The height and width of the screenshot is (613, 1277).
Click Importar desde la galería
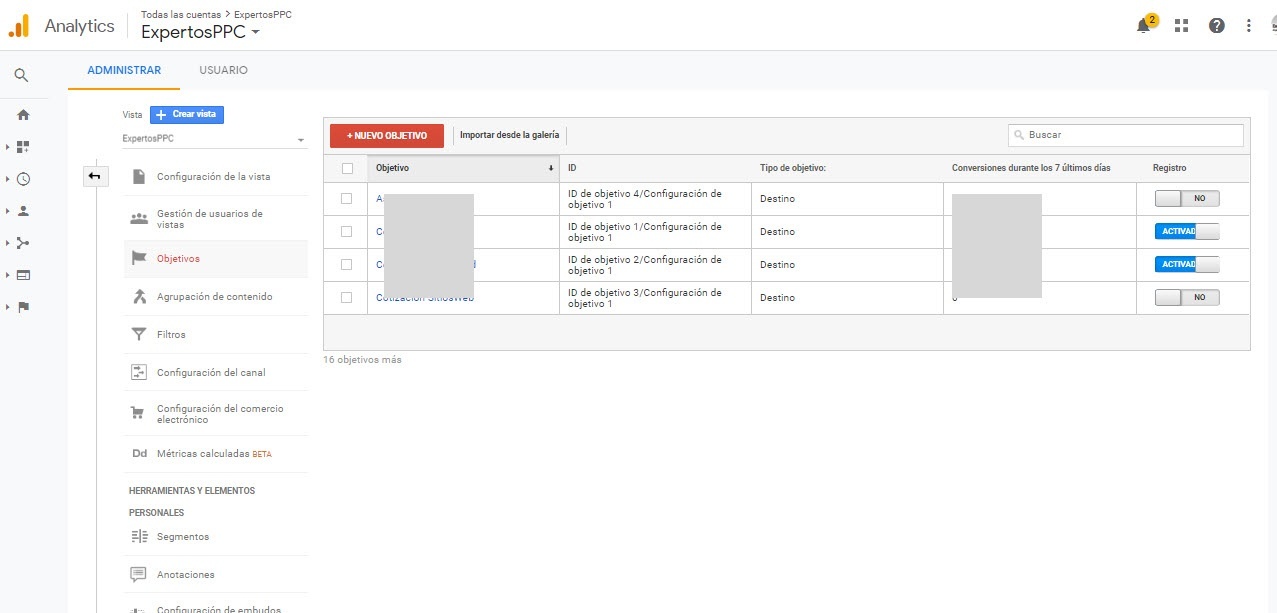[509, 135]
